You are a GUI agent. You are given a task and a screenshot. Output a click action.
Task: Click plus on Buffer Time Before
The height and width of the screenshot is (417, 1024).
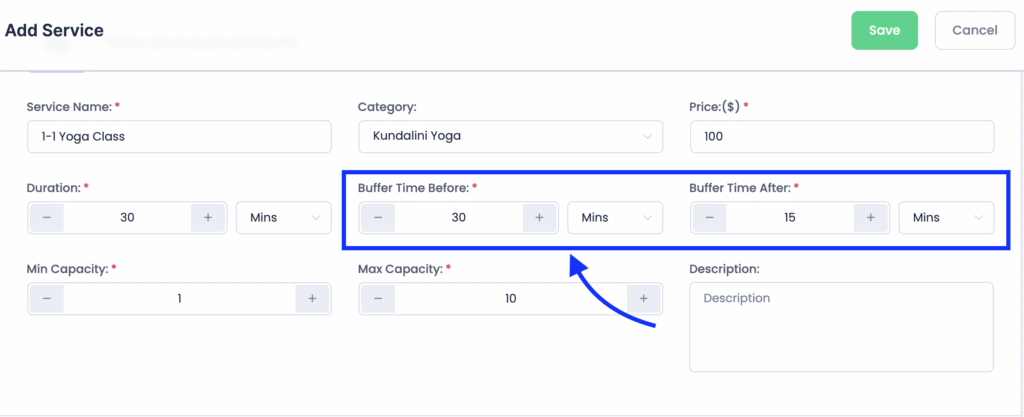539,217
